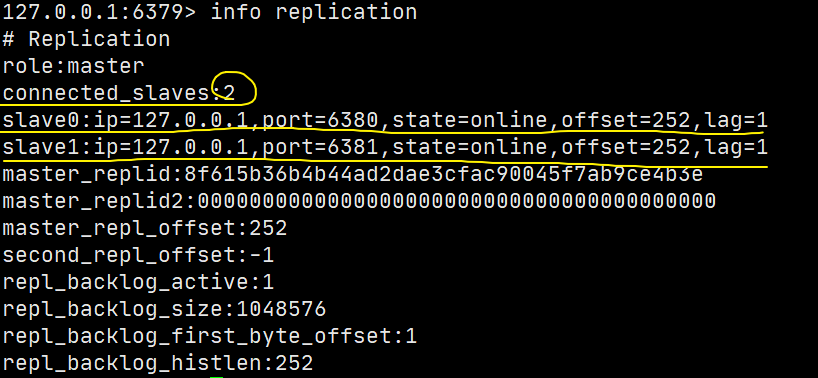The image size is (818, 378).
Task: Select the 'role:master' line
Action: pos(73,66)
